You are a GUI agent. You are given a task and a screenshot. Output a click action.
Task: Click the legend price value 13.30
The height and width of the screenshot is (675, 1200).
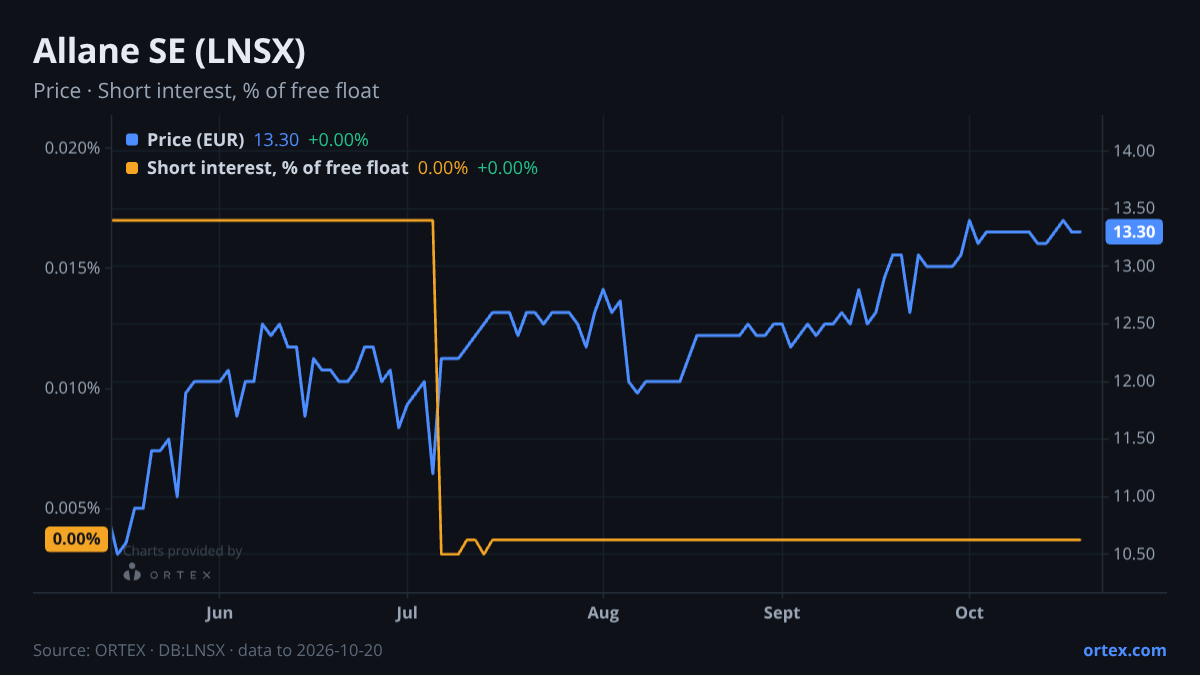point(276,140)
